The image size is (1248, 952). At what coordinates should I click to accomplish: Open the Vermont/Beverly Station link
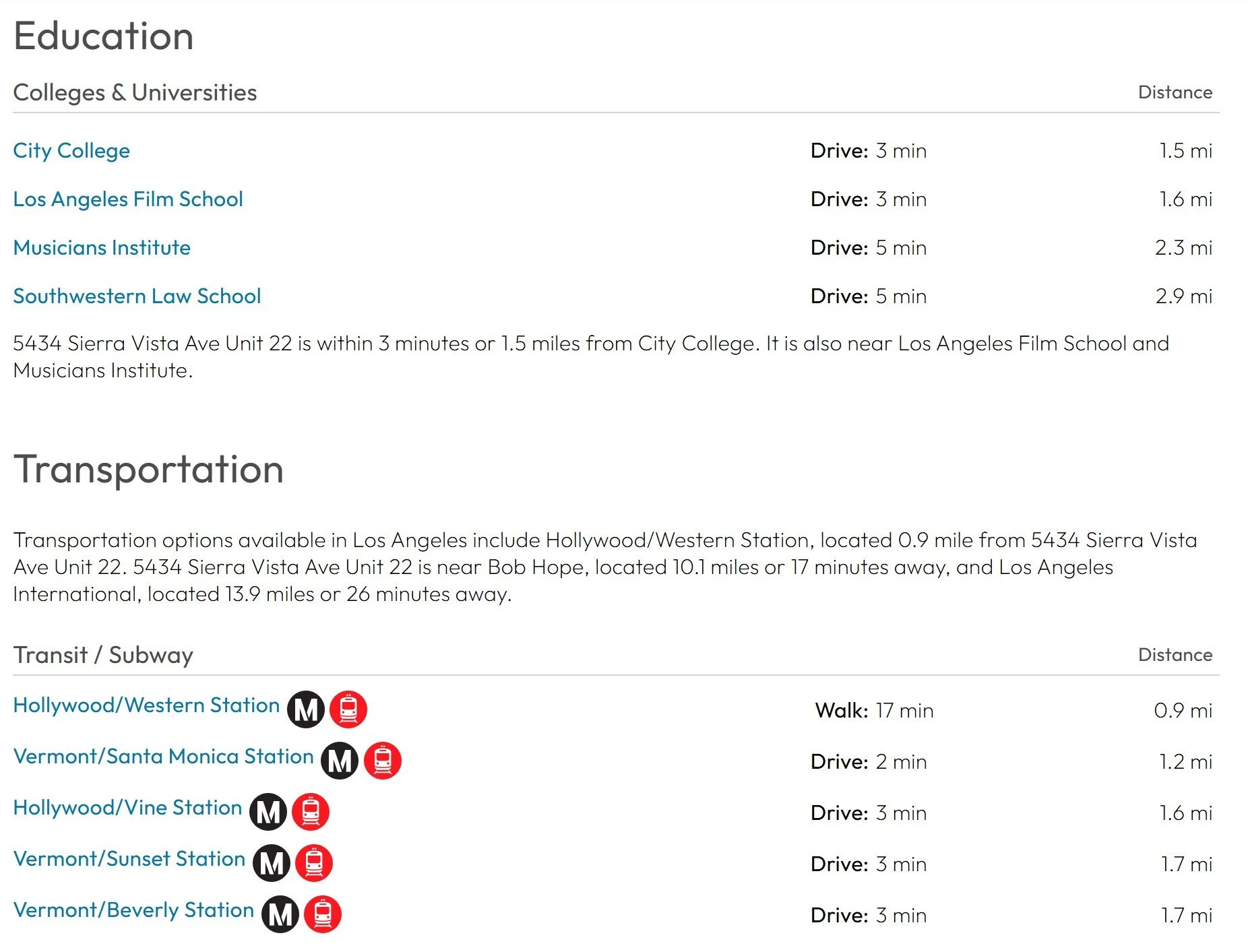[x=133, y=910]
